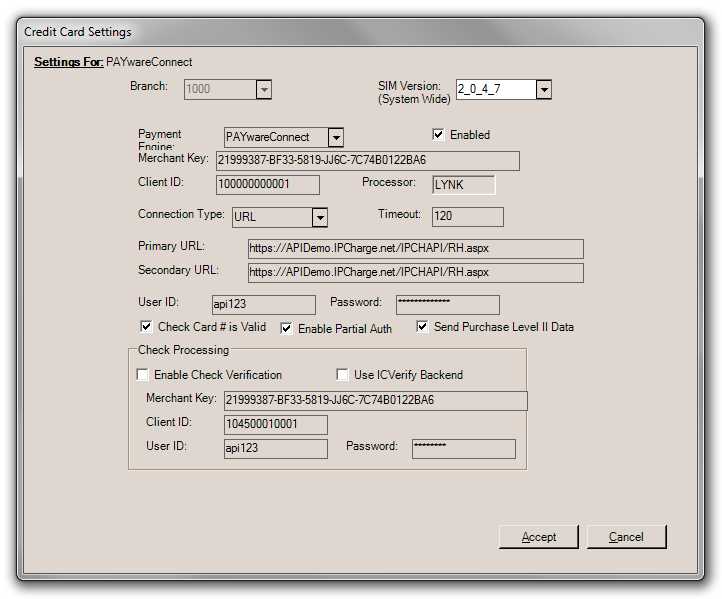Click the Timeout field showing 120
The width and height of the screenshot is (722, 599).
pos(467,217)
